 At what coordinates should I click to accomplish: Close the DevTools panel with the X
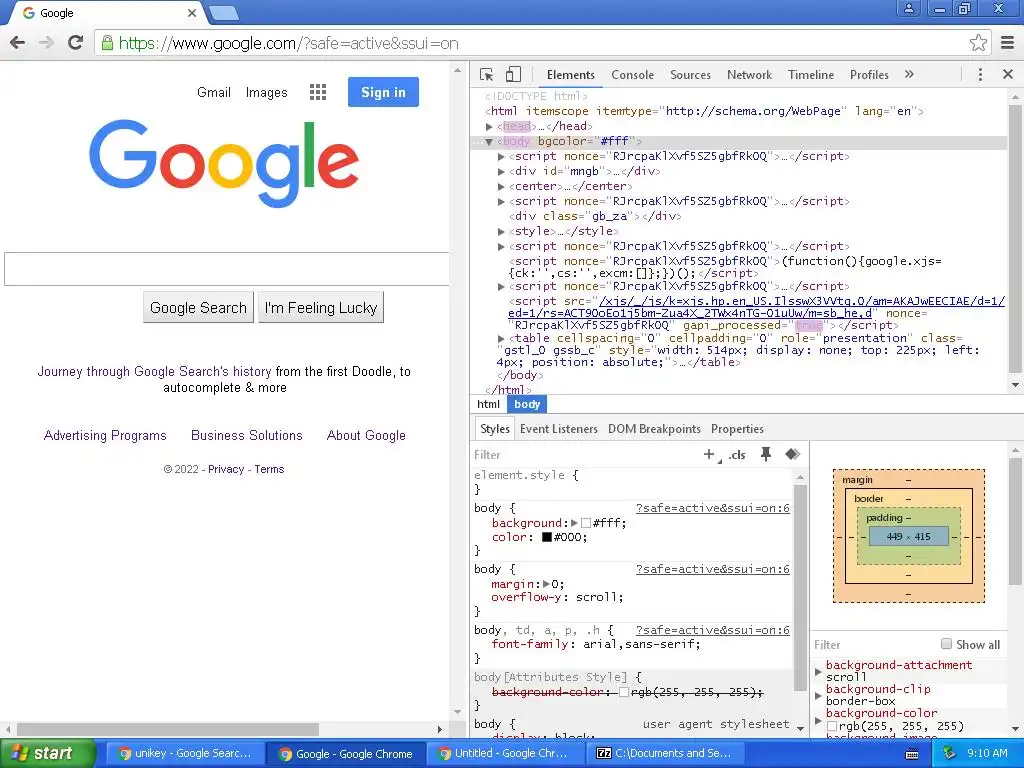click(x=1008, y=74)
